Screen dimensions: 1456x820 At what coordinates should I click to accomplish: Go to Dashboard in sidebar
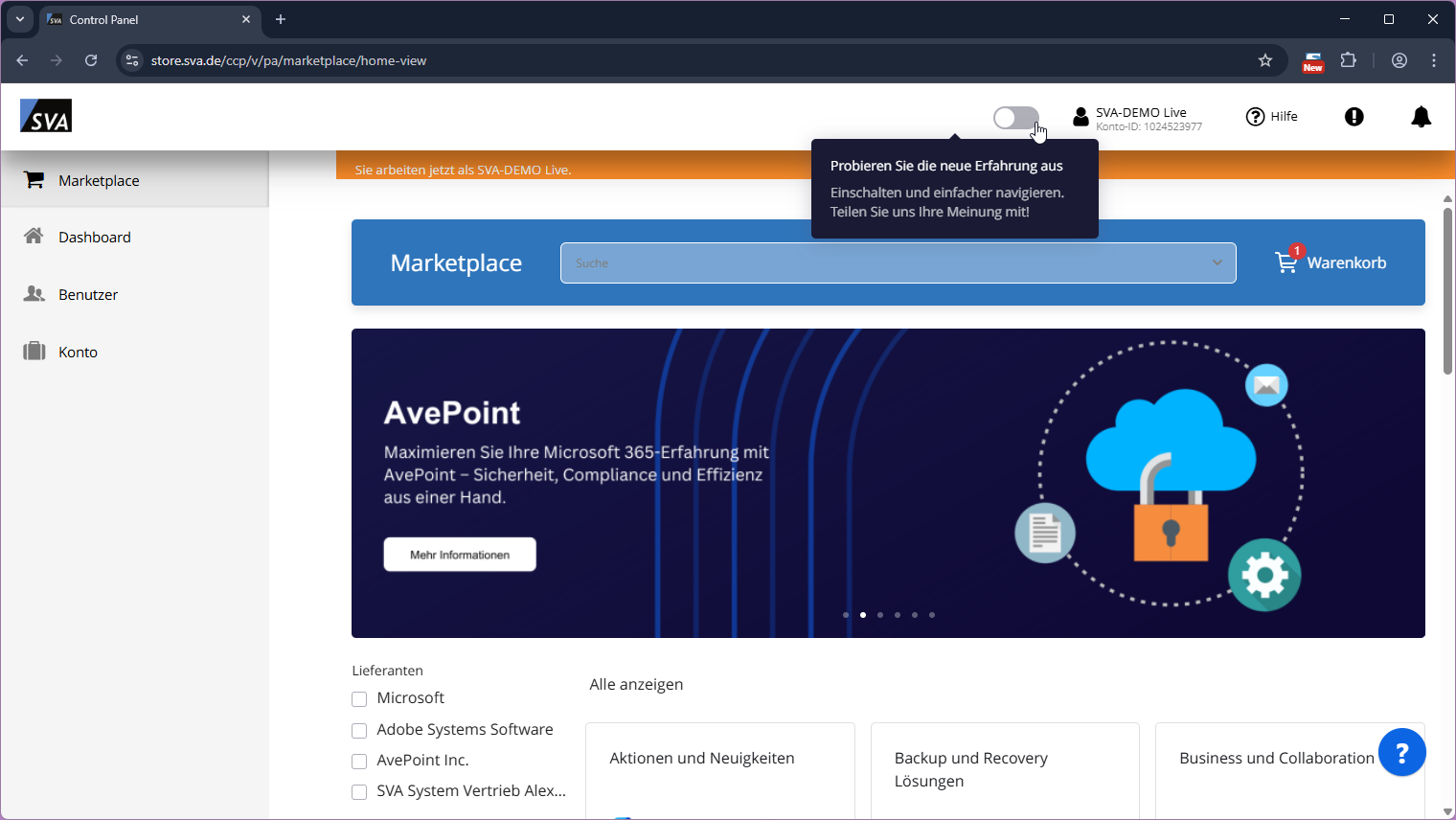(94, 238)
